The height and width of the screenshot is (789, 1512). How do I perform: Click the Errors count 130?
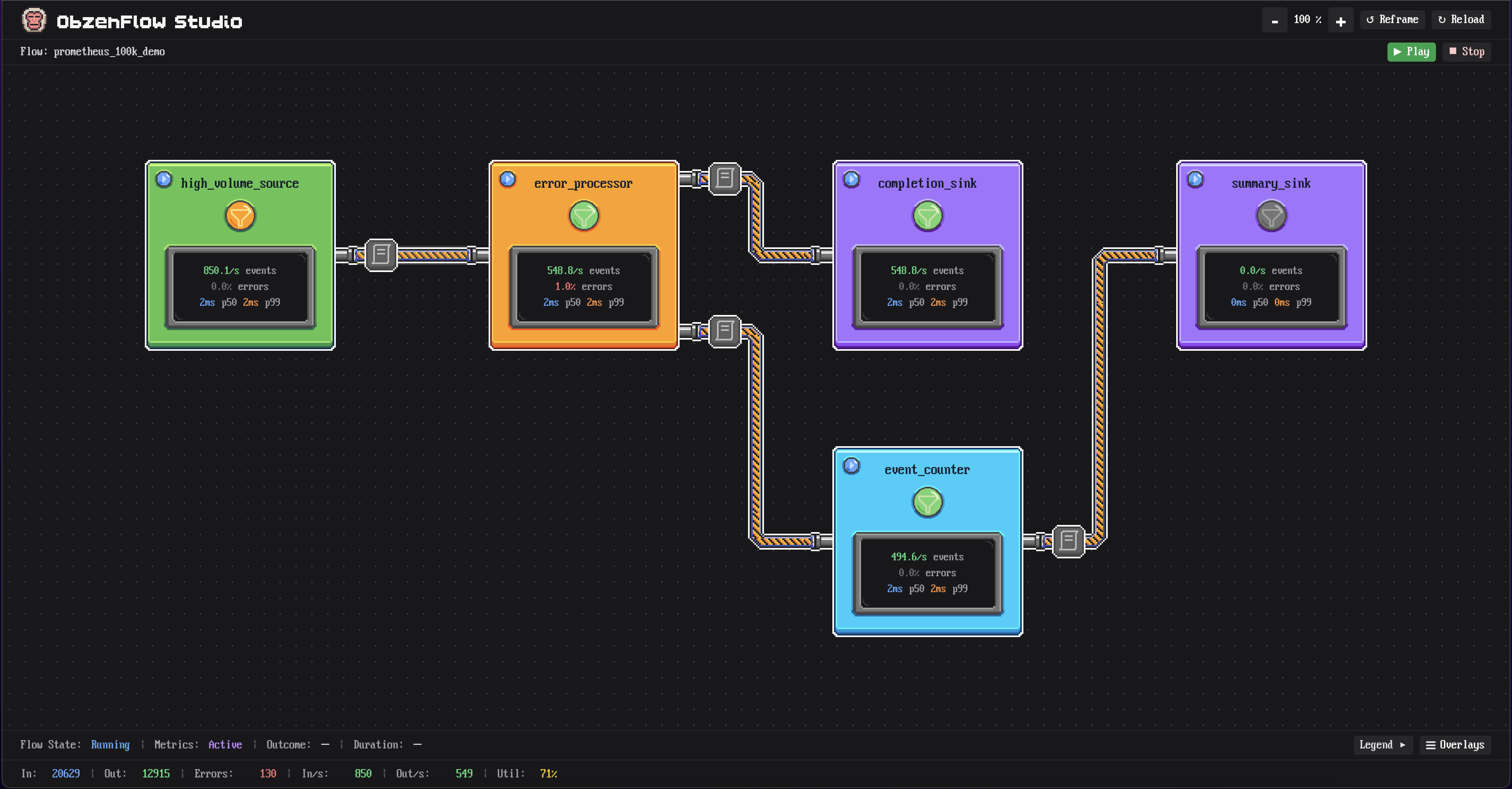click(268, 773)
